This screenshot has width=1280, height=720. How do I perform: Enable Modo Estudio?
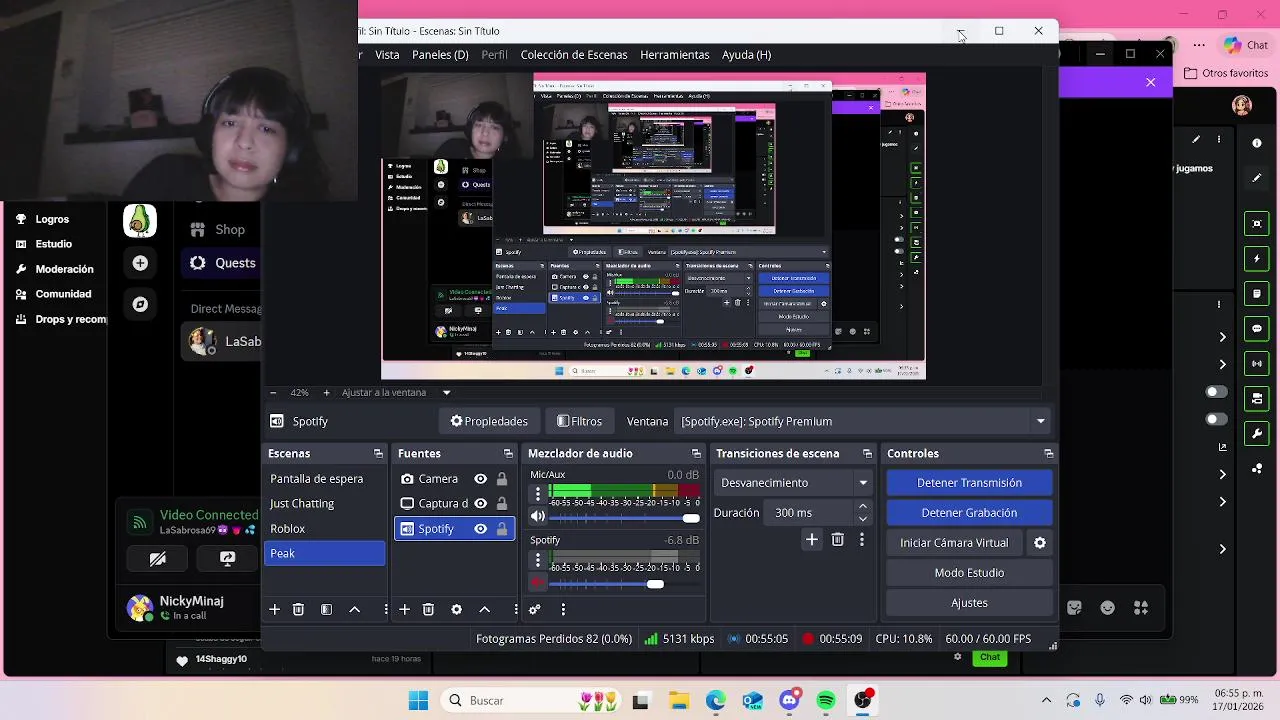[x=969, y=572]
